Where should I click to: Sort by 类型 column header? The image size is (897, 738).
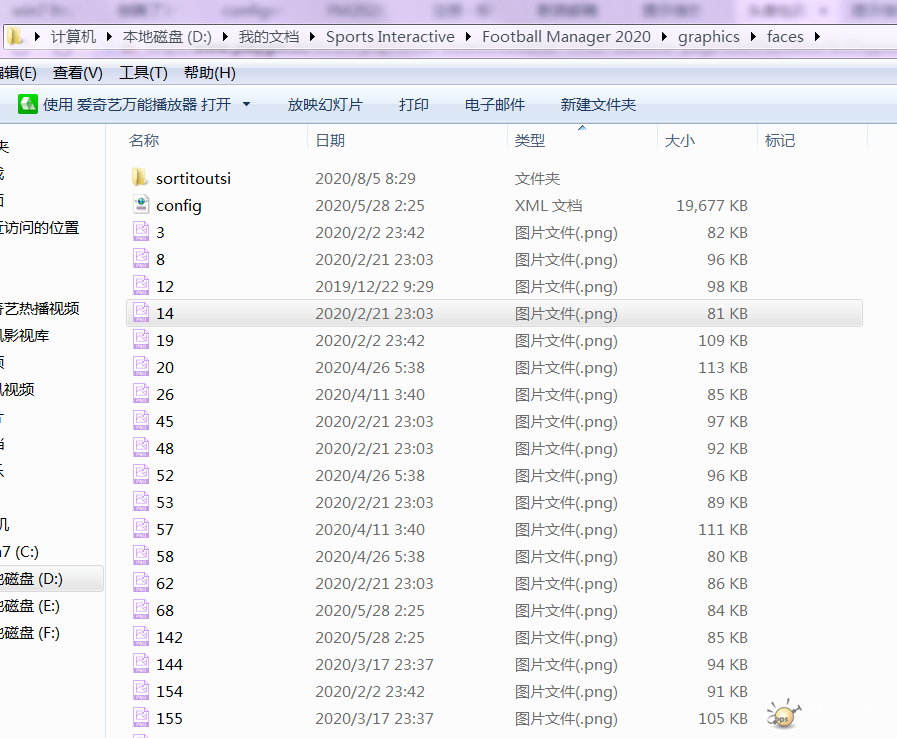[x=530, y=140]
